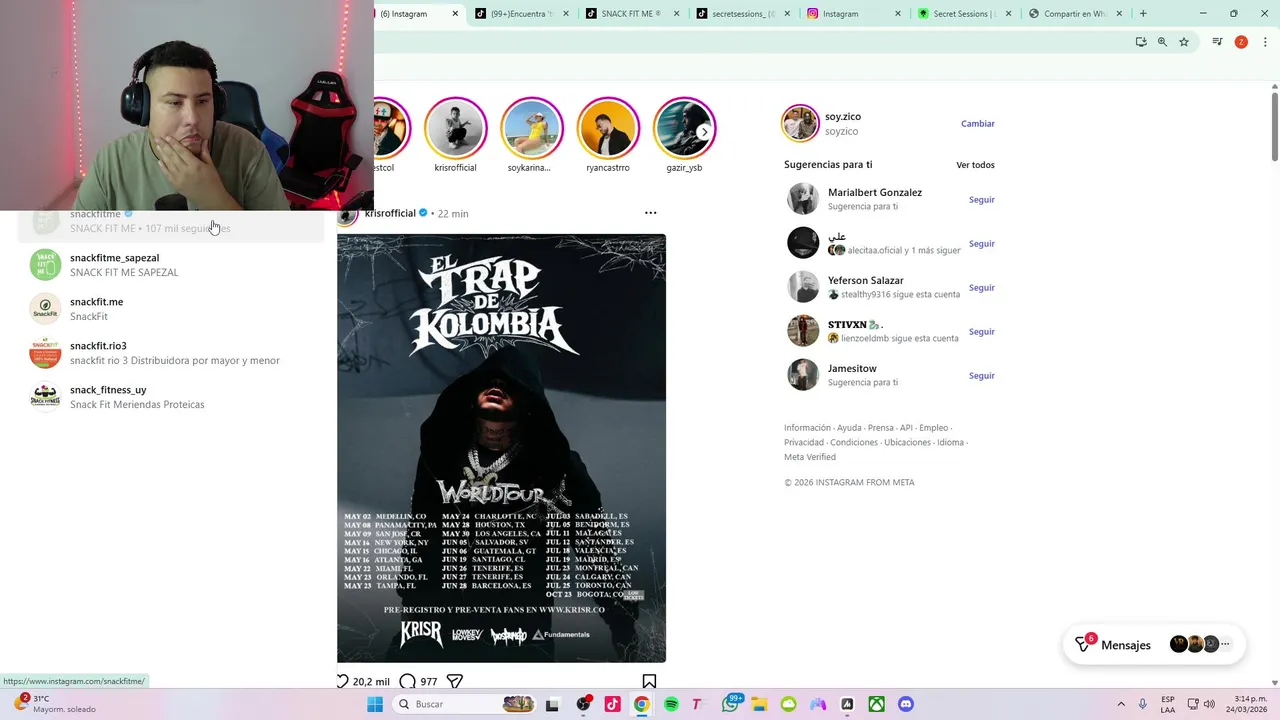The height and width of the screenshot is (720, 1280).
Task: Click Cambiar to switch account
Action: pos(978,124)
